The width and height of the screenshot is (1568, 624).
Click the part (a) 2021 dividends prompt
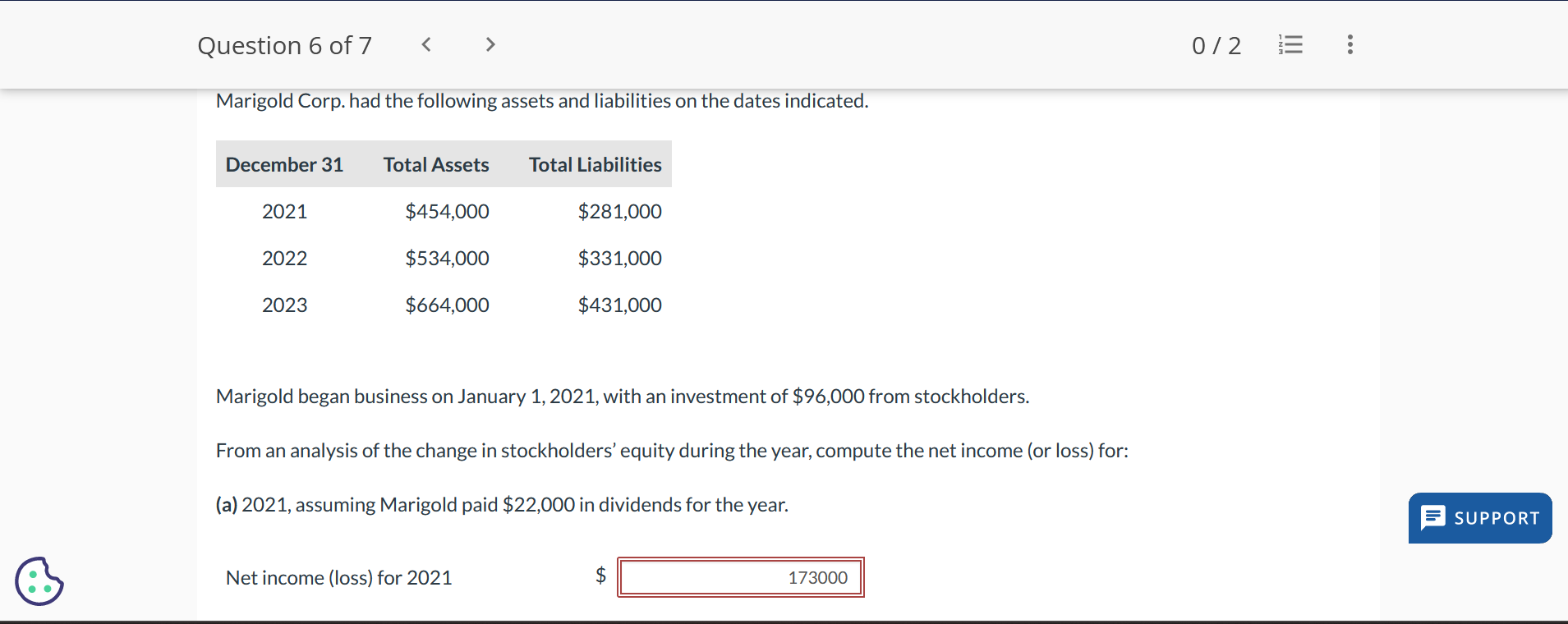502,504
